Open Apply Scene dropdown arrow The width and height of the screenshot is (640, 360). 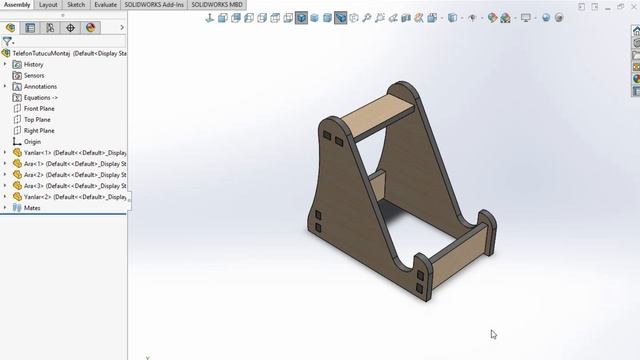(515, 18)
